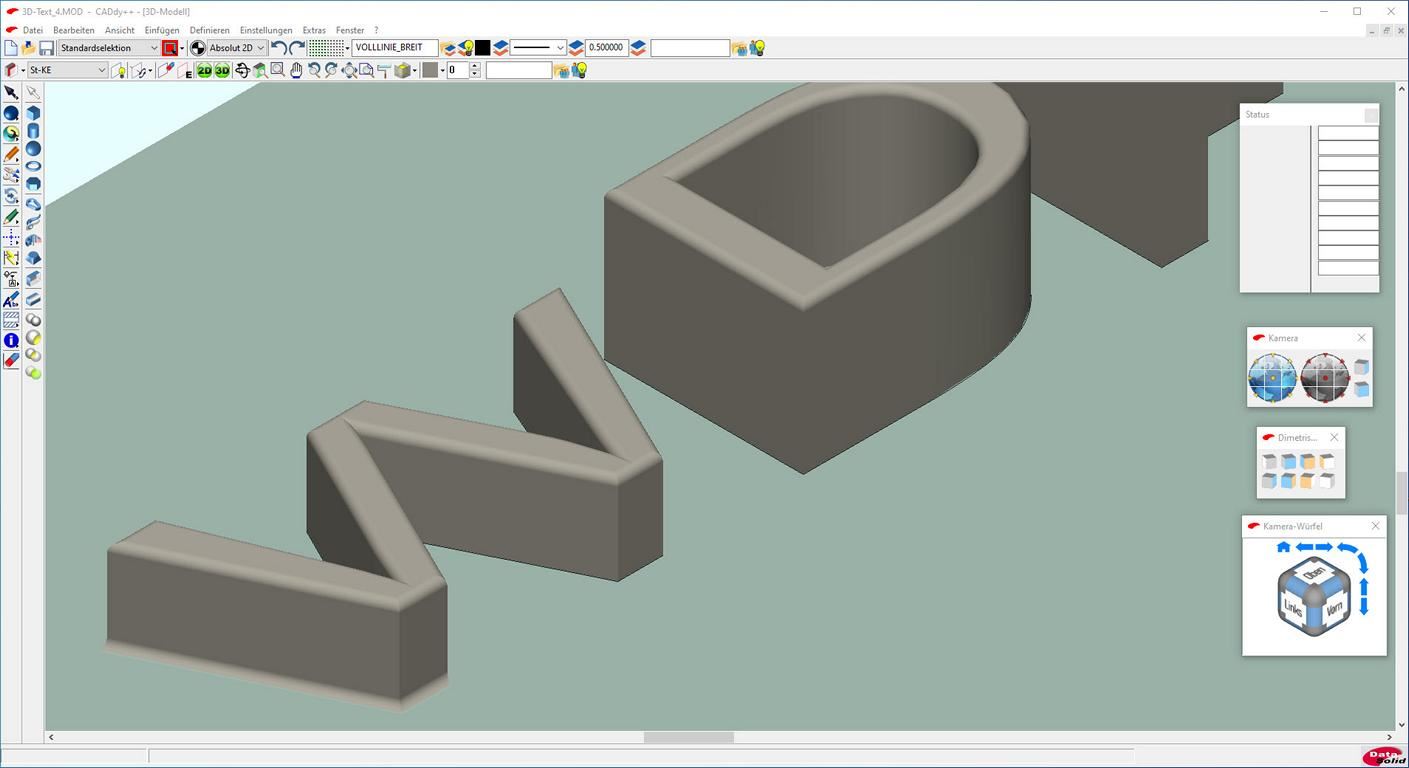Click the Undo arrow icon
Viewport: 1409px width, 768px height.
(279, 48)
